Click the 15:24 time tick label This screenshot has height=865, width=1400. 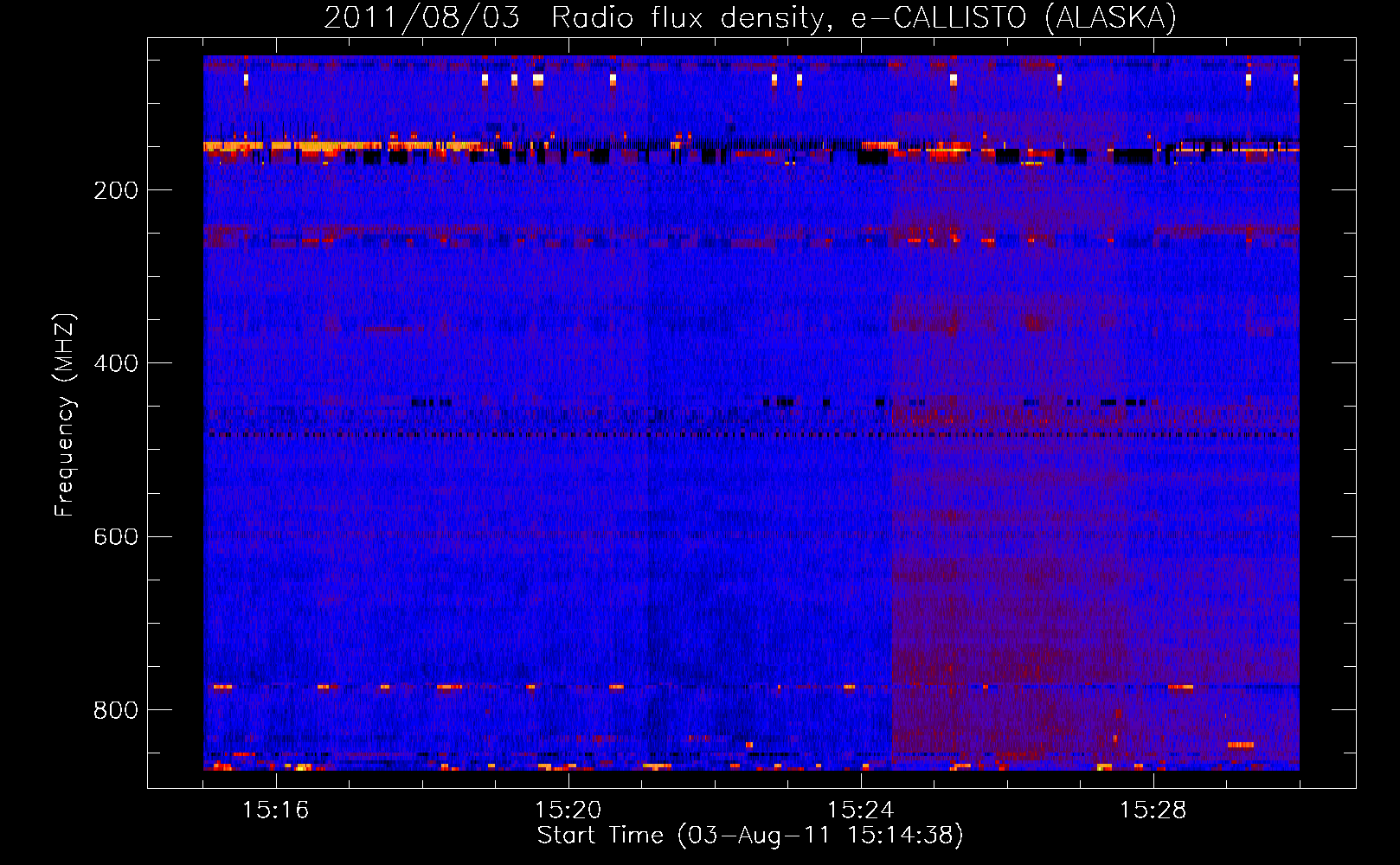tap(860, 811)
